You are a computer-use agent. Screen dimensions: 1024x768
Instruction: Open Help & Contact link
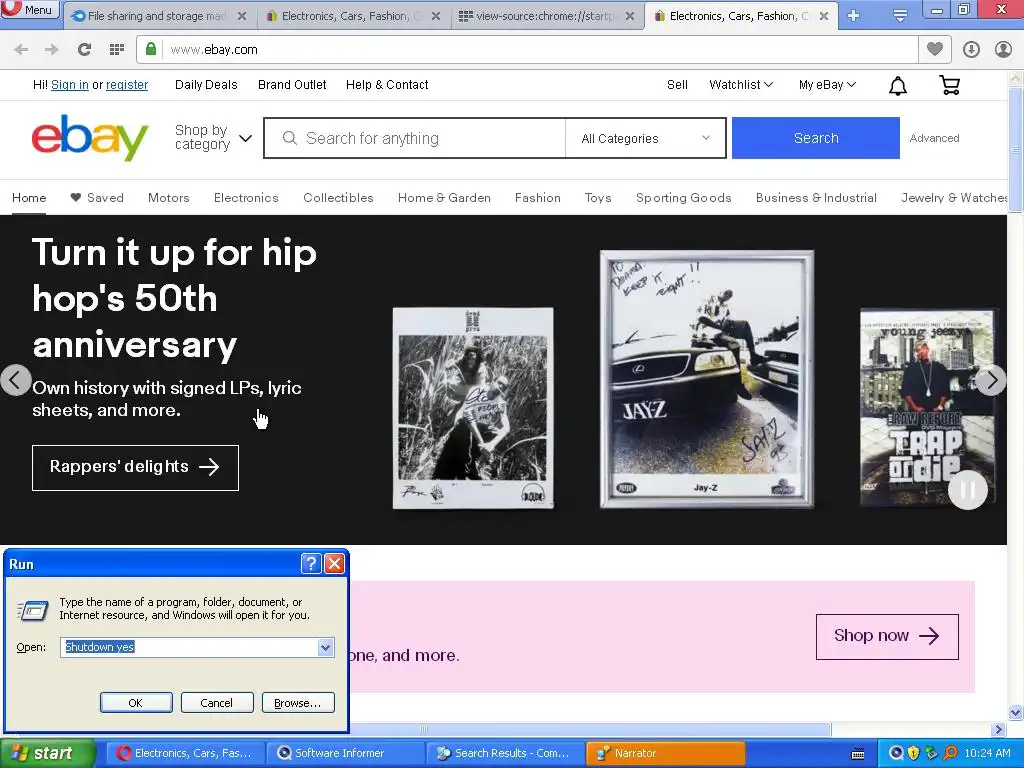[387, 85]
